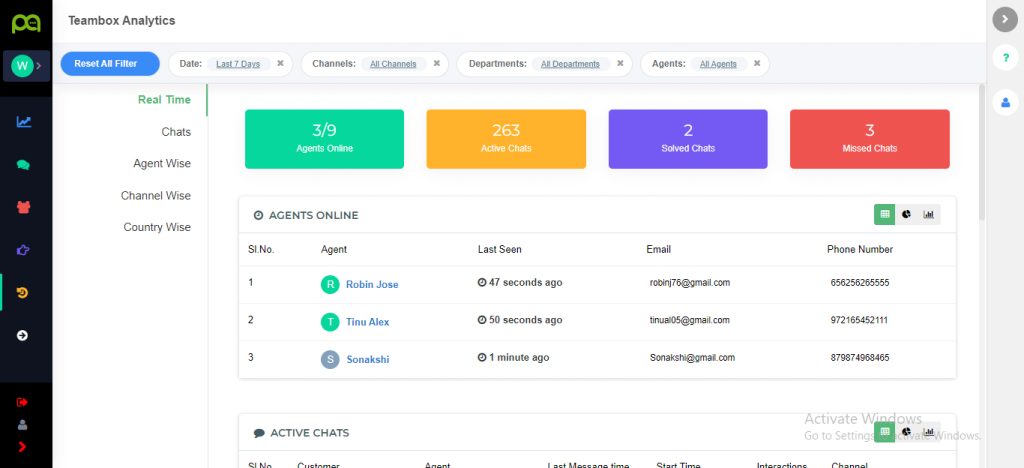Open agent Robin Jose link
Screen dimensions: 1024x468
tap(372, 285)
